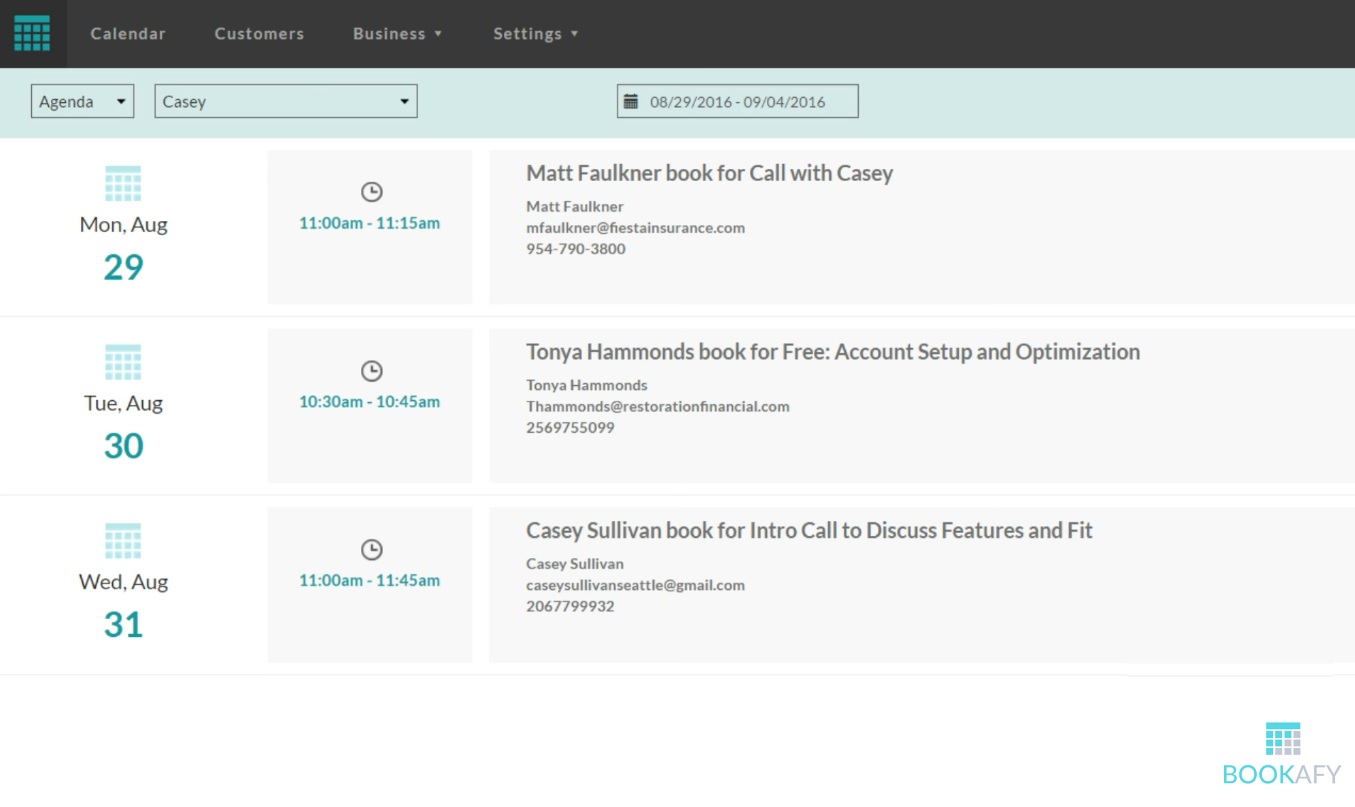Open Casey Sullivan's Intro Call booking
Image resolution: width=1355 pixels, height=807 pixels.
pos(809,530)
